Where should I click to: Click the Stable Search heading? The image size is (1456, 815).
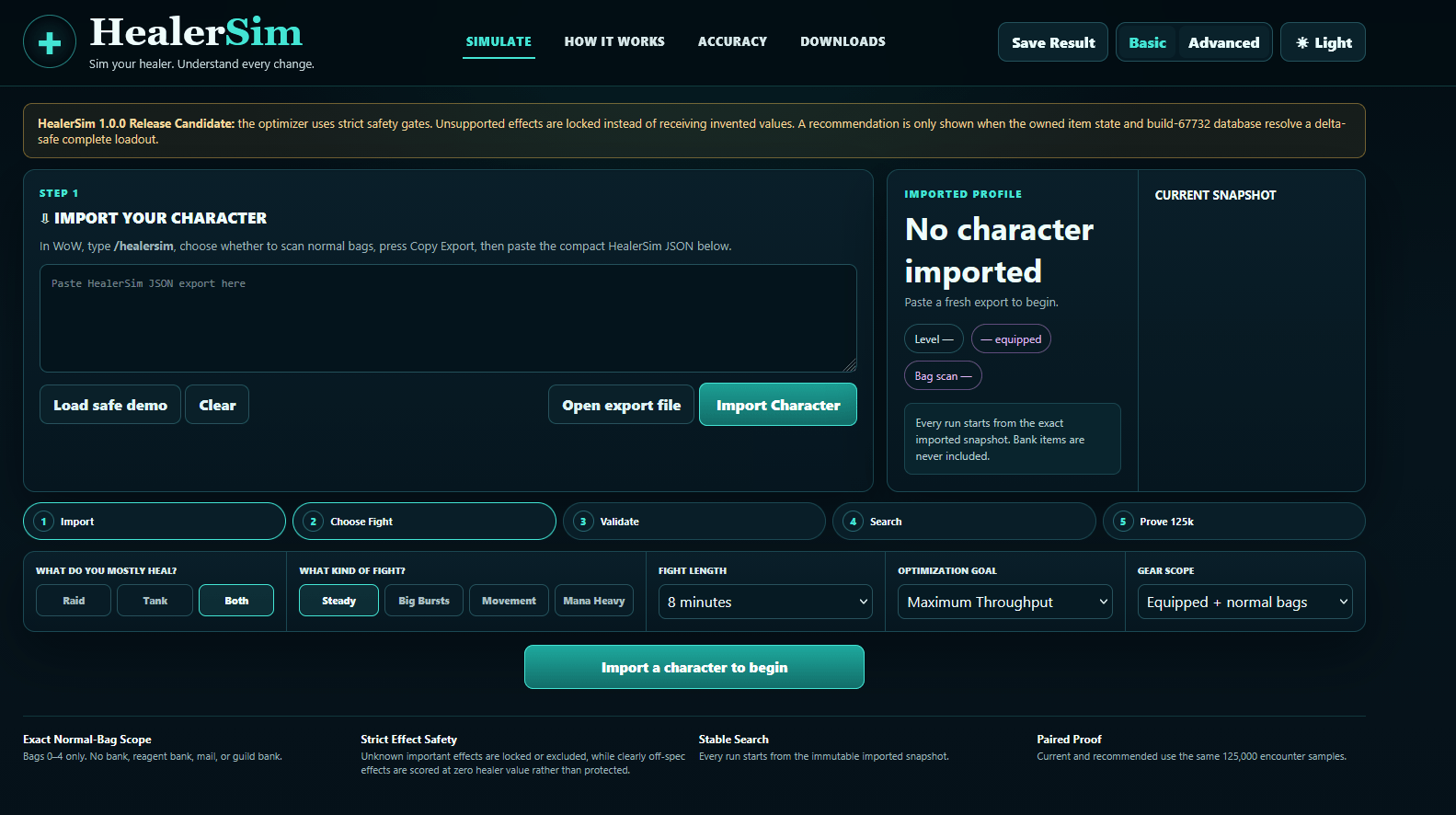click(733, 740)
